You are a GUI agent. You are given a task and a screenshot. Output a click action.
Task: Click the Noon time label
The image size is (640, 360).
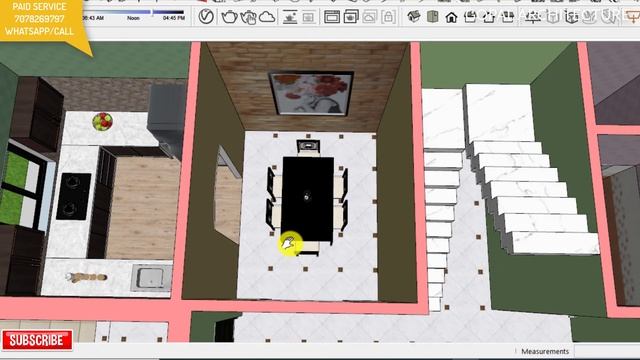pos(133,18)
